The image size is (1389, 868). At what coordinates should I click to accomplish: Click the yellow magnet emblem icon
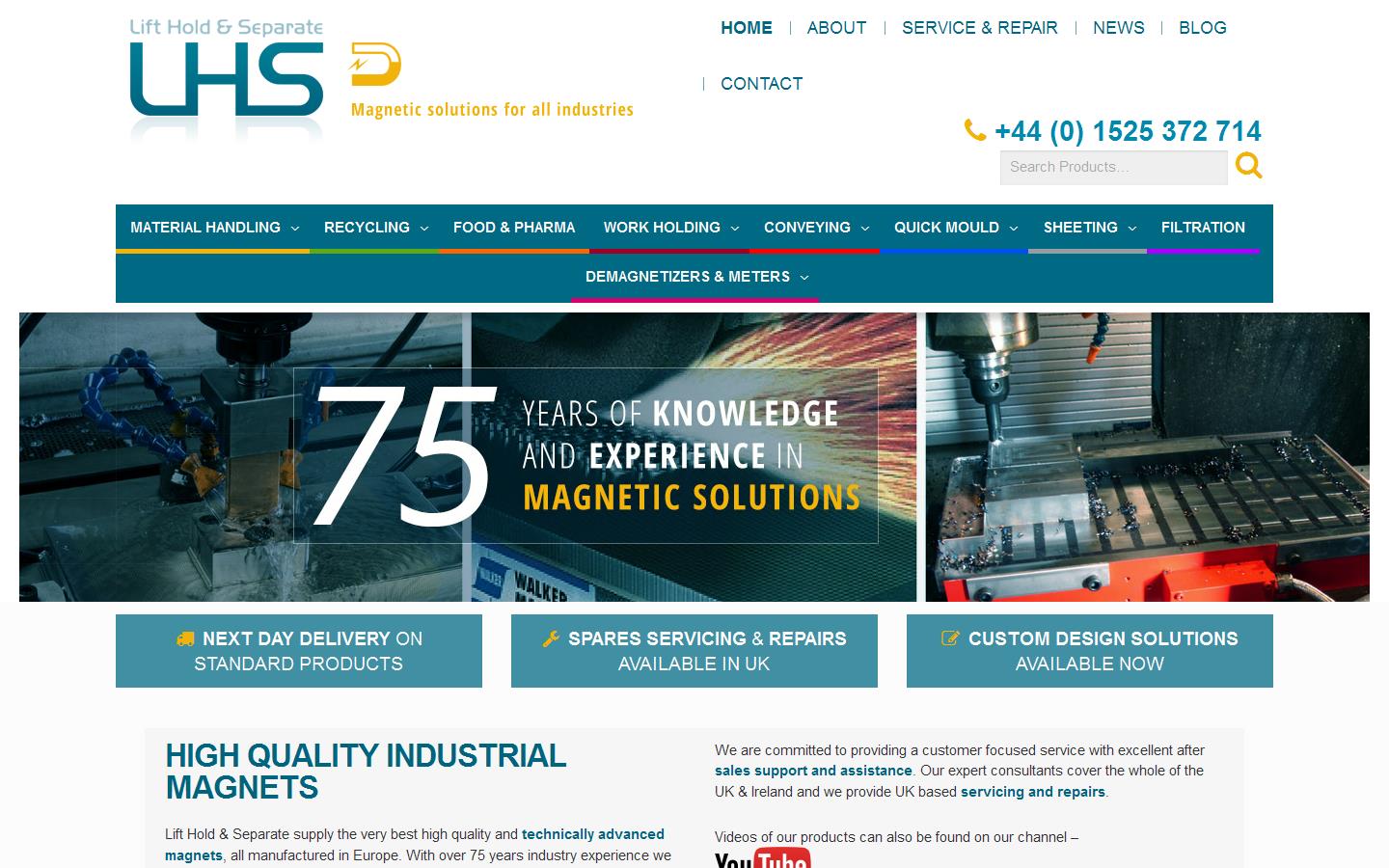pos(375,65)
